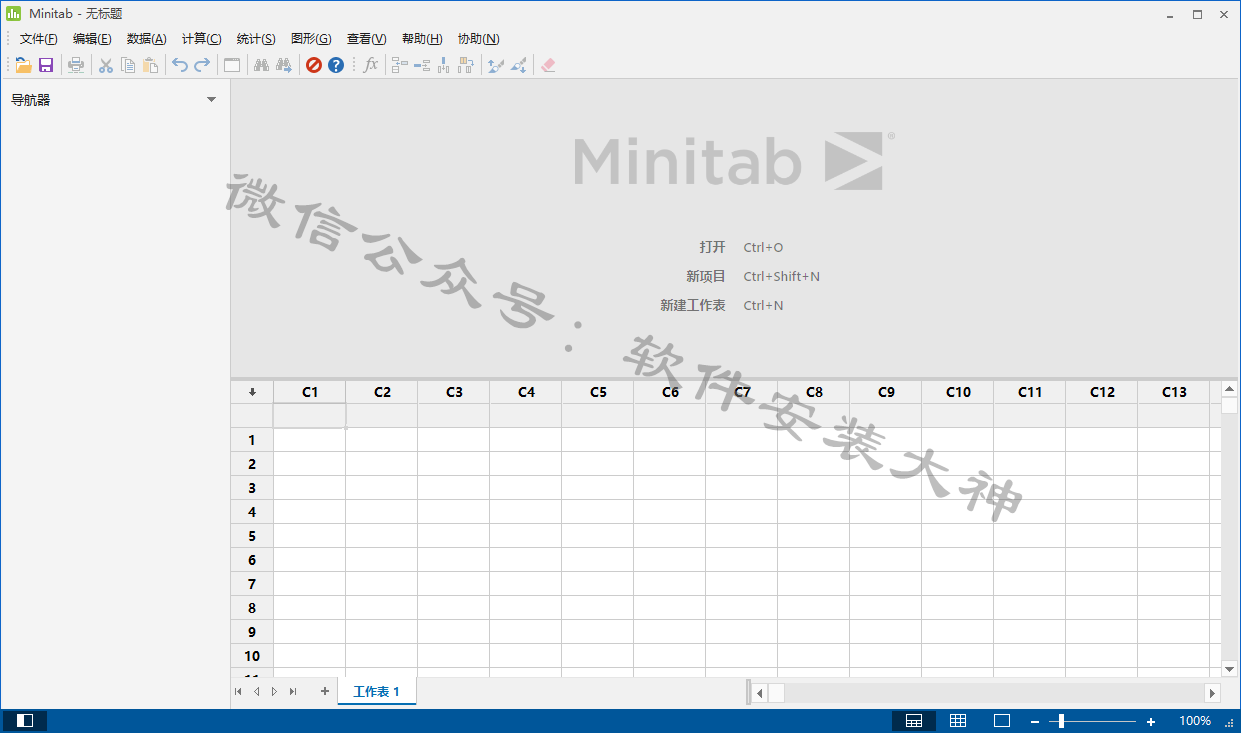Open Help with the blue question icon
Image resolution: width=1241 pixels, height=733 pixels.
tap(336, 65)
